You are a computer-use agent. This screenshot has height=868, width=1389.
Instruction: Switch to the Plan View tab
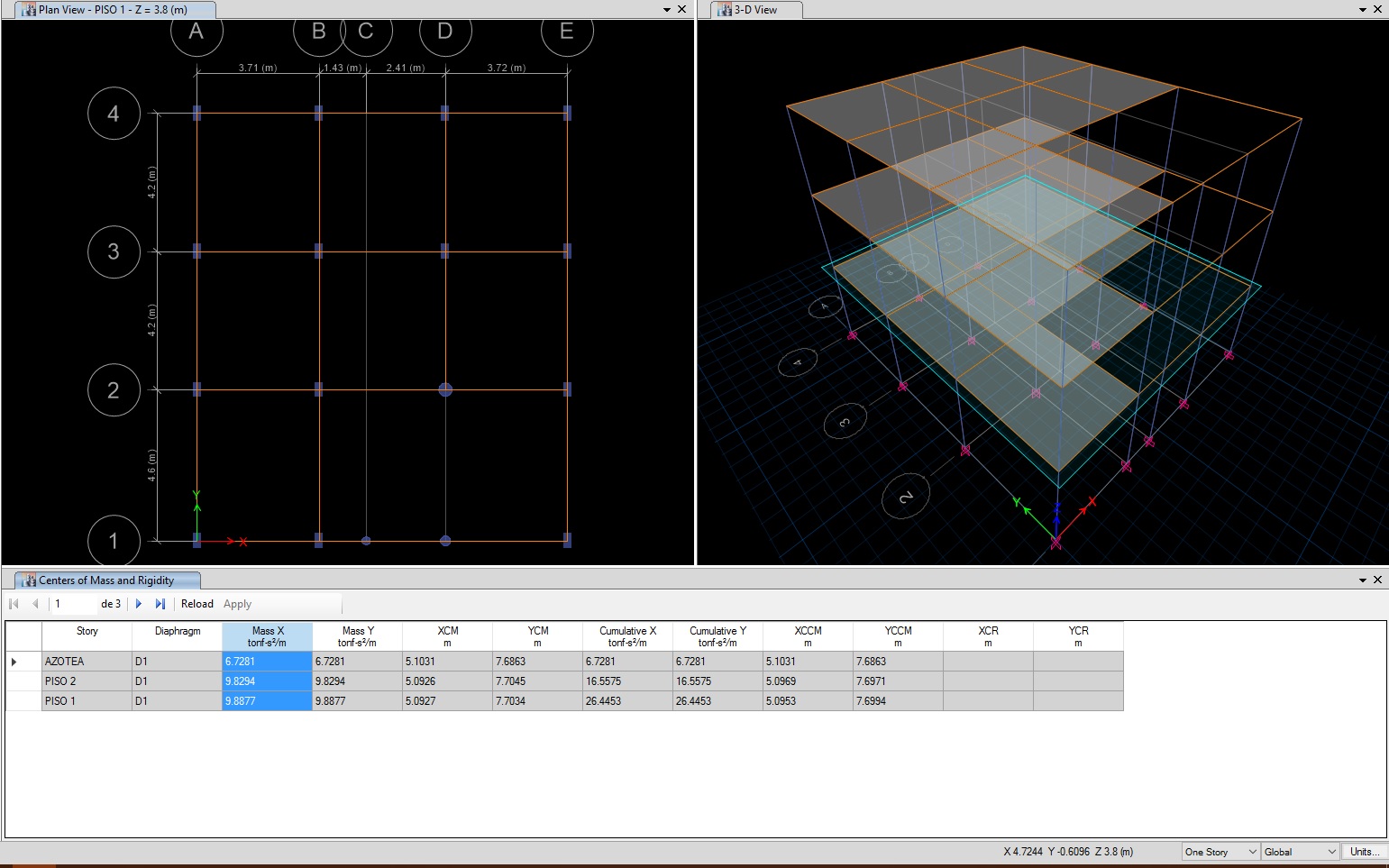click(113, 10)
